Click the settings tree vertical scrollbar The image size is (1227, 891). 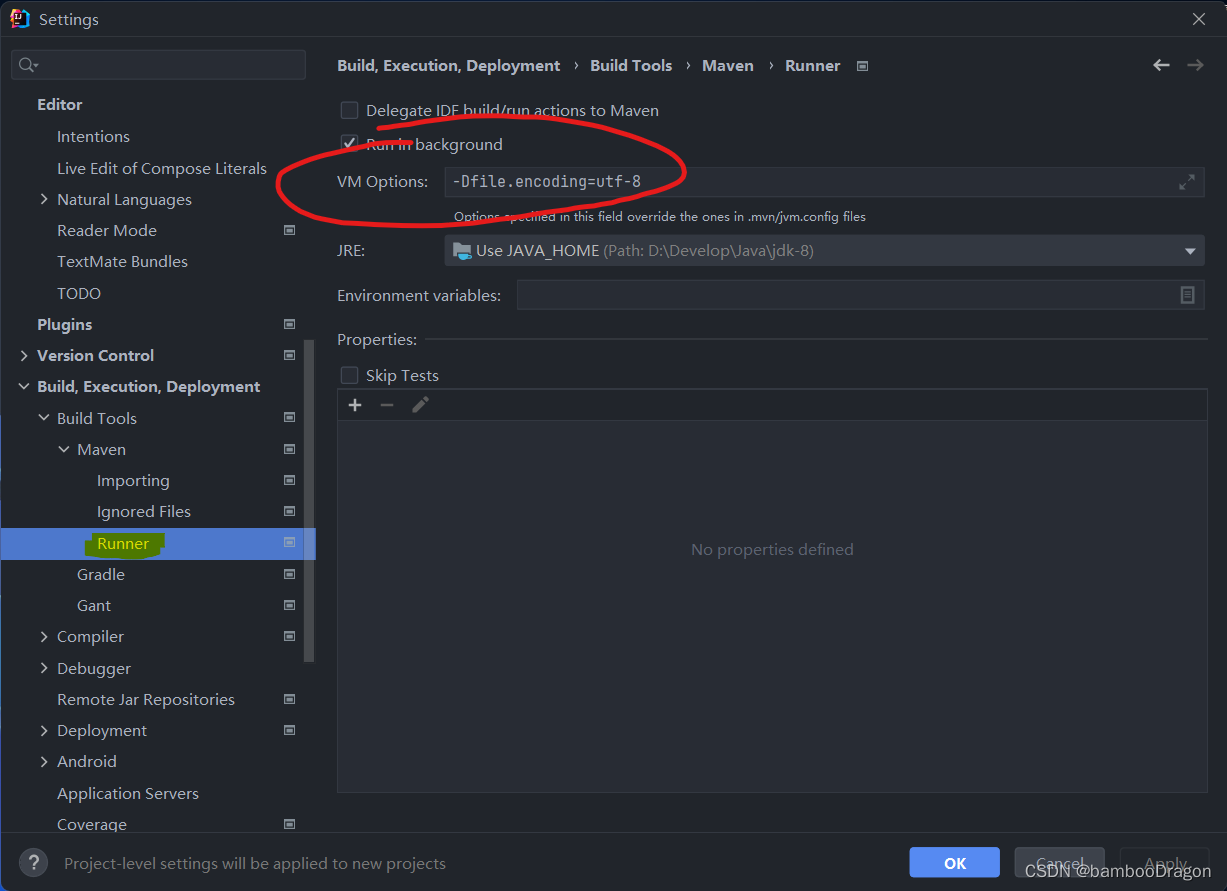[x=309, y=500]
